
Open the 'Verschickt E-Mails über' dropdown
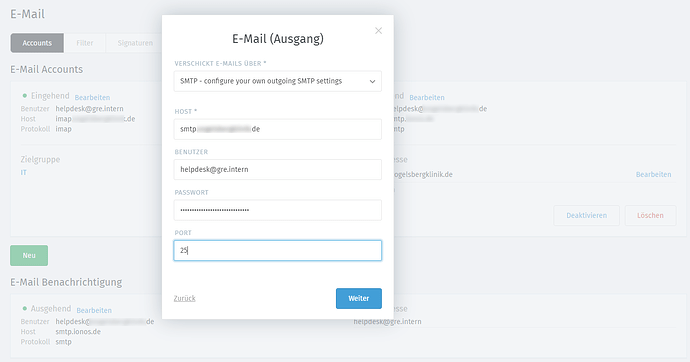point(278,81)
